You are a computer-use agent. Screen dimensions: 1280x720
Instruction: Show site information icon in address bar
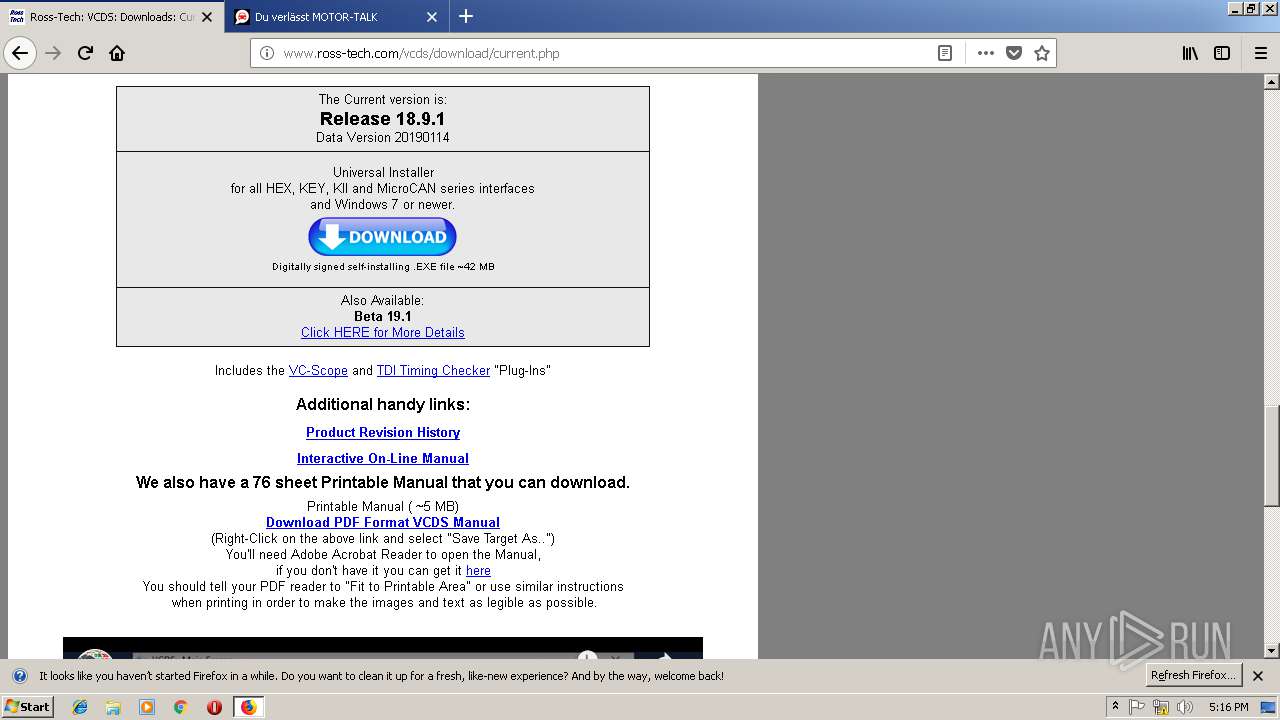pos(267,53)
